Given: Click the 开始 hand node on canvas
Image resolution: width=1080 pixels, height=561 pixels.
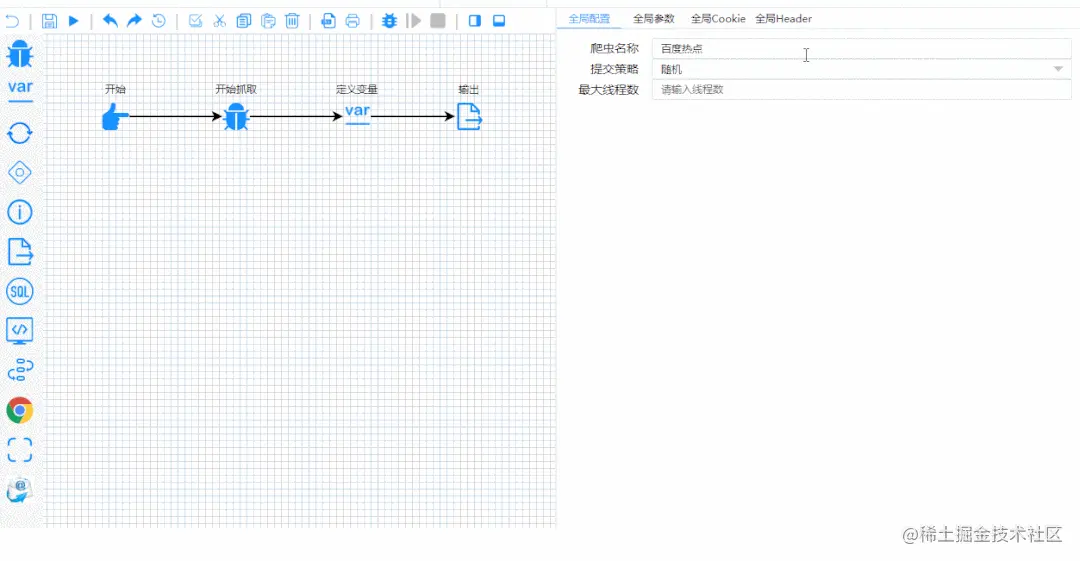Looking at the screenshot, I should [115, 116].
